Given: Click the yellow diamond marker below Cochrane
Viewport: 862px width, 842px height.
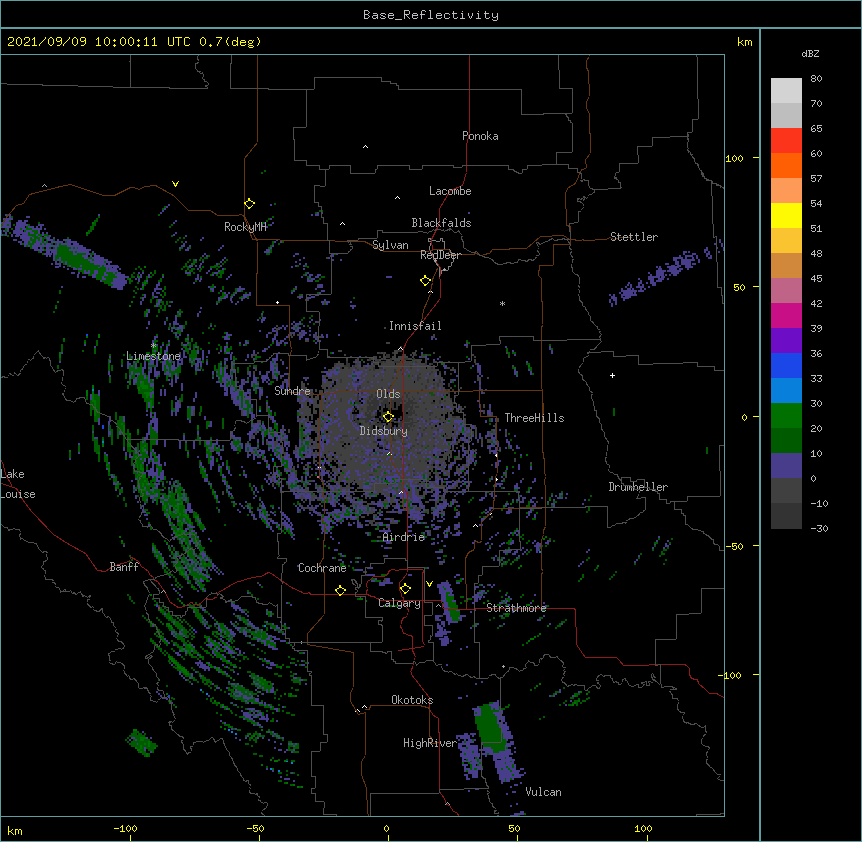Looking at the screenshot, I should point(340,590).
